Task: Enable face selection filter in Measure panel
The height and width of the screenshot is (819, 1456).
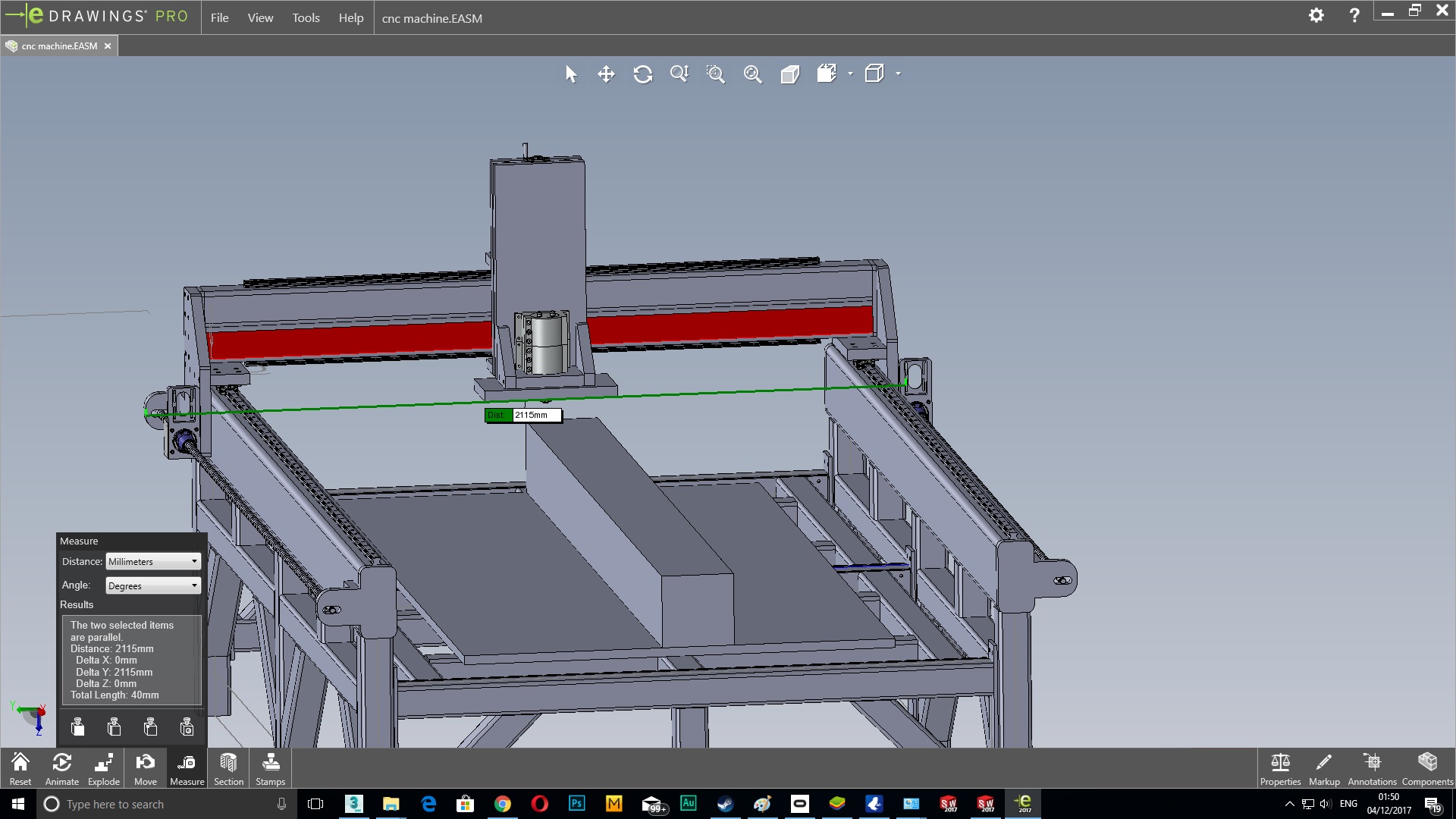Action: coord(77,728)
